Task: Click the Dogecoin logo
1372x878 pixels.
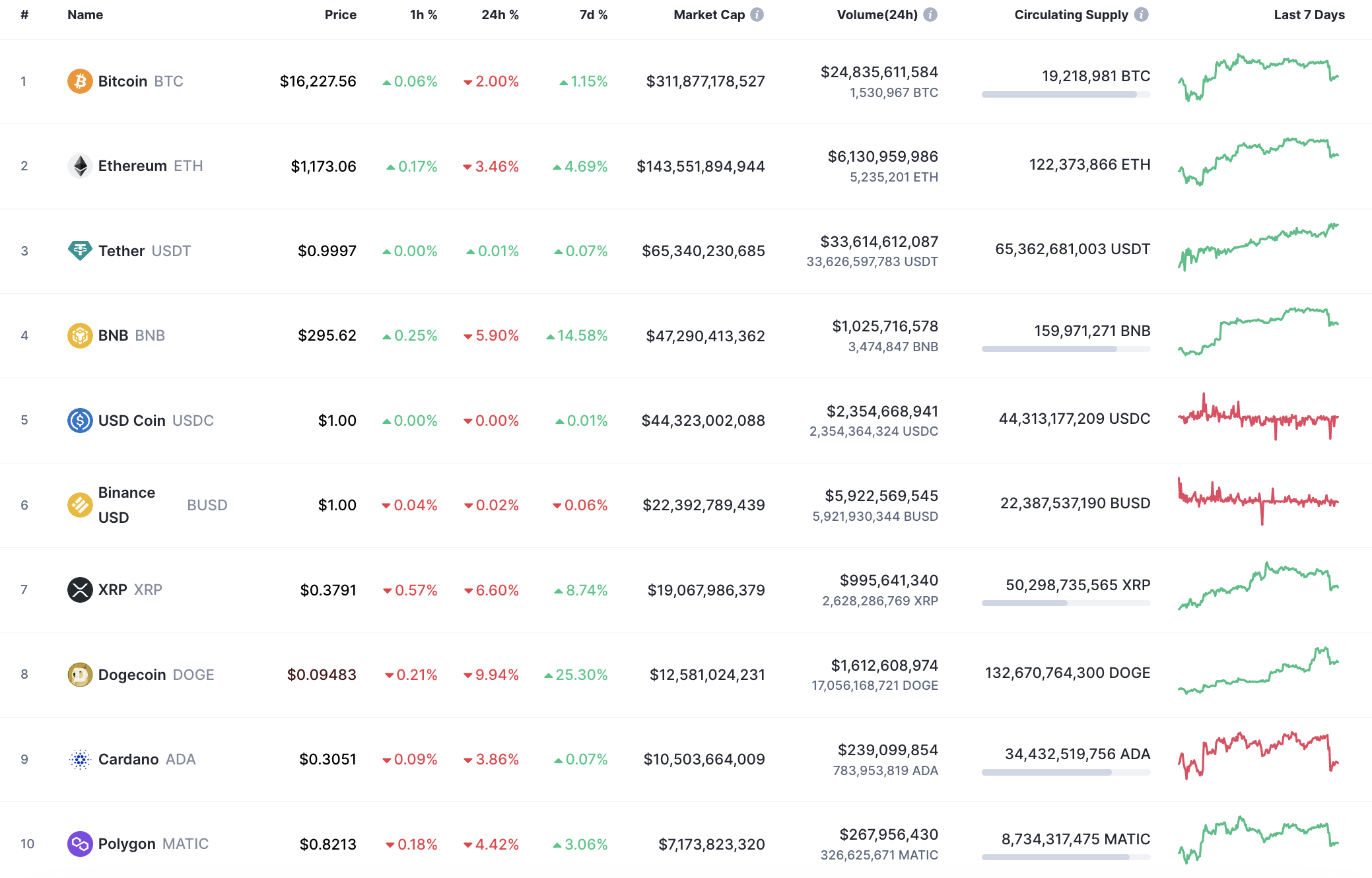Action: 79,674
